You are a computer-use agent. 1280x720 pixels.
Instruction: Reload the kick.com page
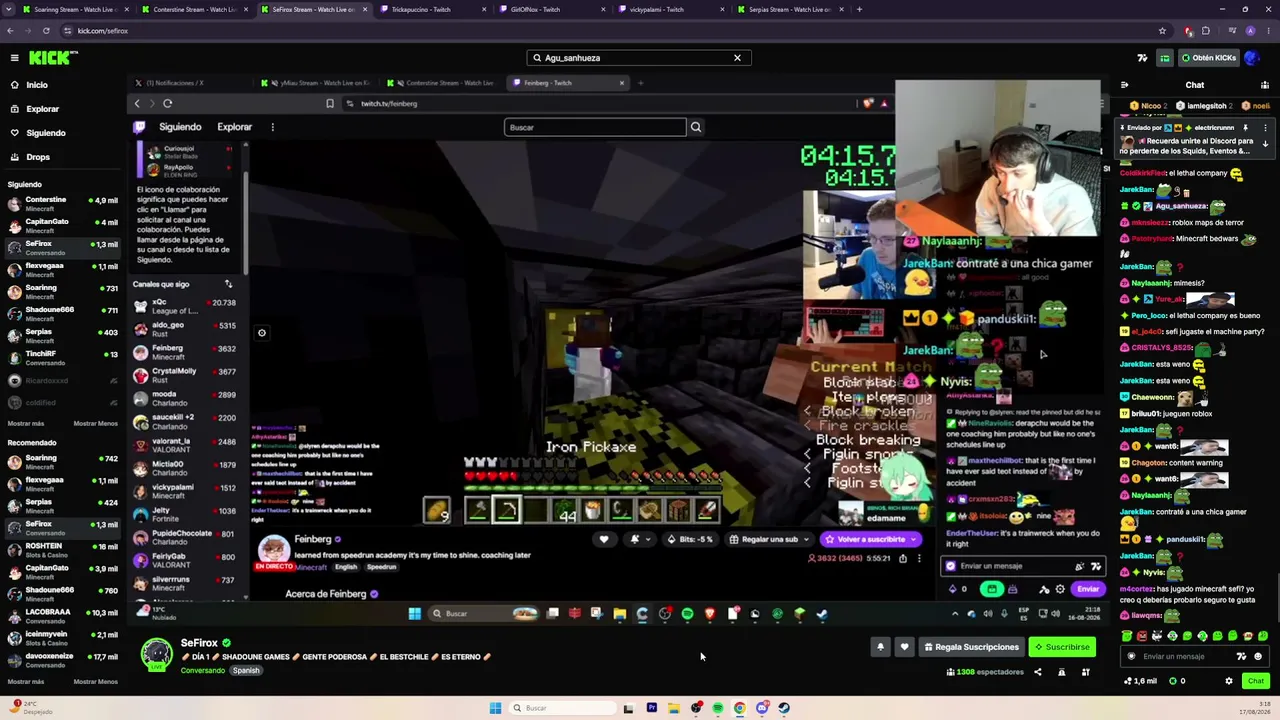pyautogui.click(x=46, y=31)
